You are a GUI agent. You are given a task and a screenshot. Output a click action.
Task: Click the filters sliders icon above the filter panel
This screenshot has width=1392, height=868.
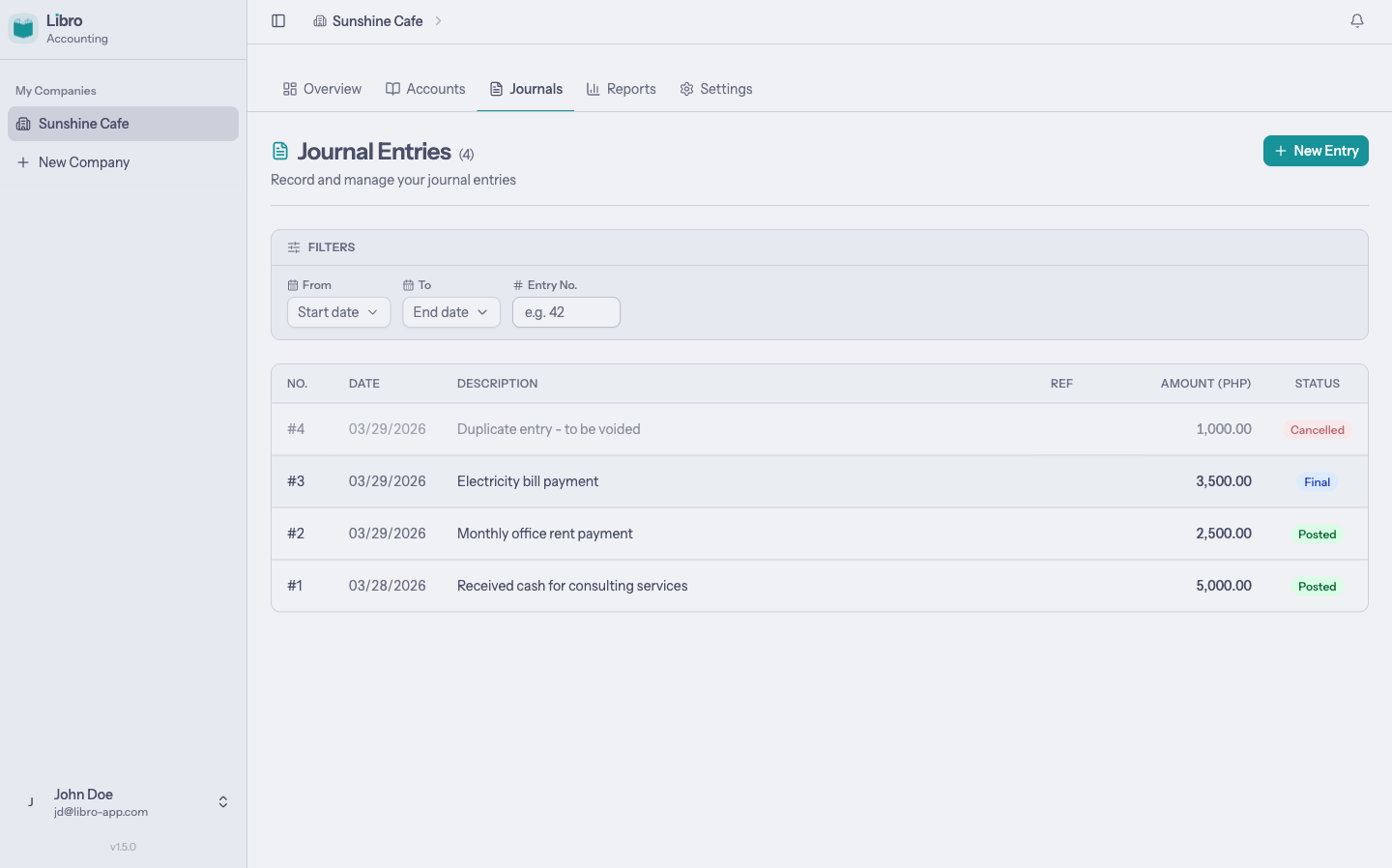[x=293, y=246]
